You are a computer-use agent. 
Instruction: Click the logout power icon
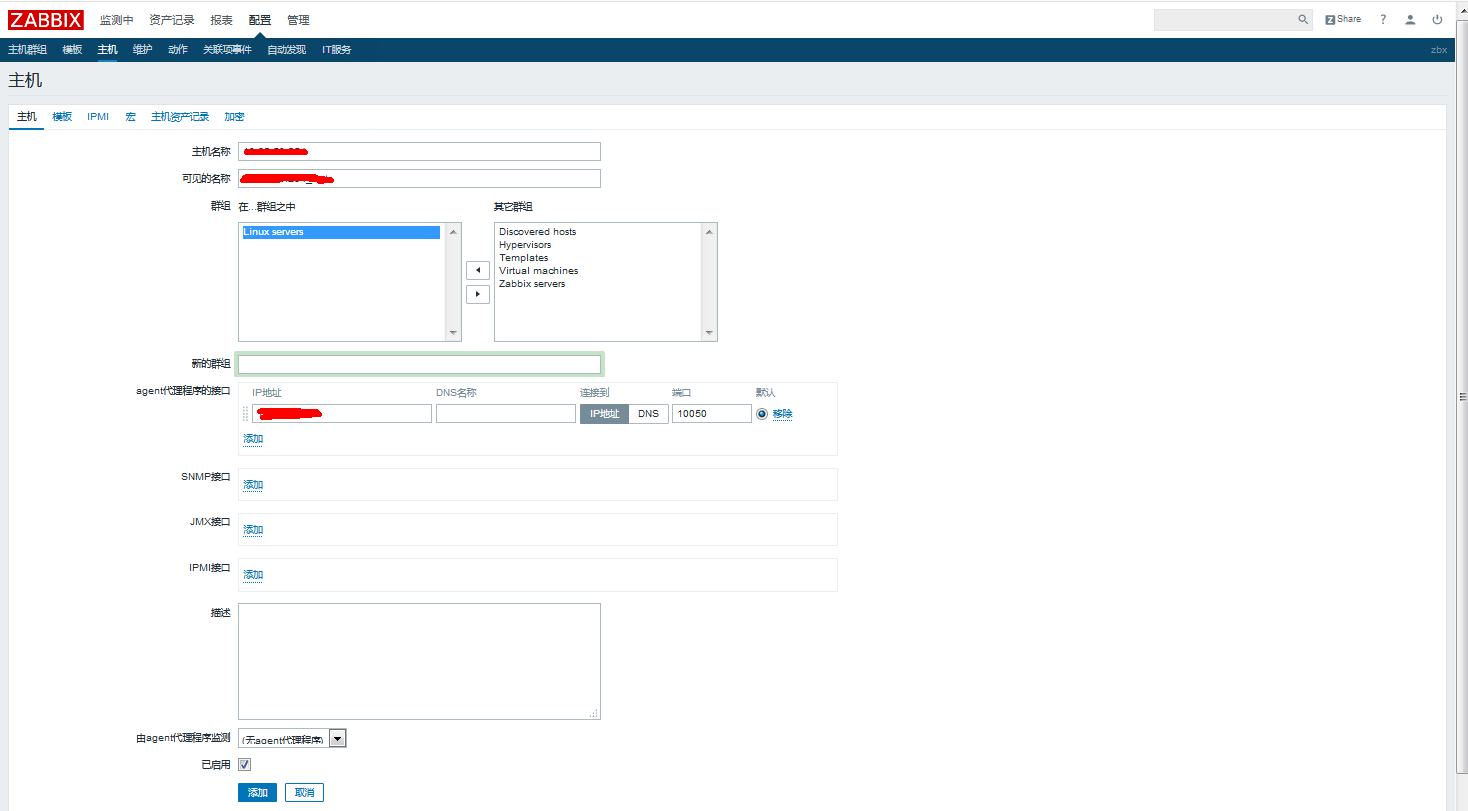(1437, 19)
